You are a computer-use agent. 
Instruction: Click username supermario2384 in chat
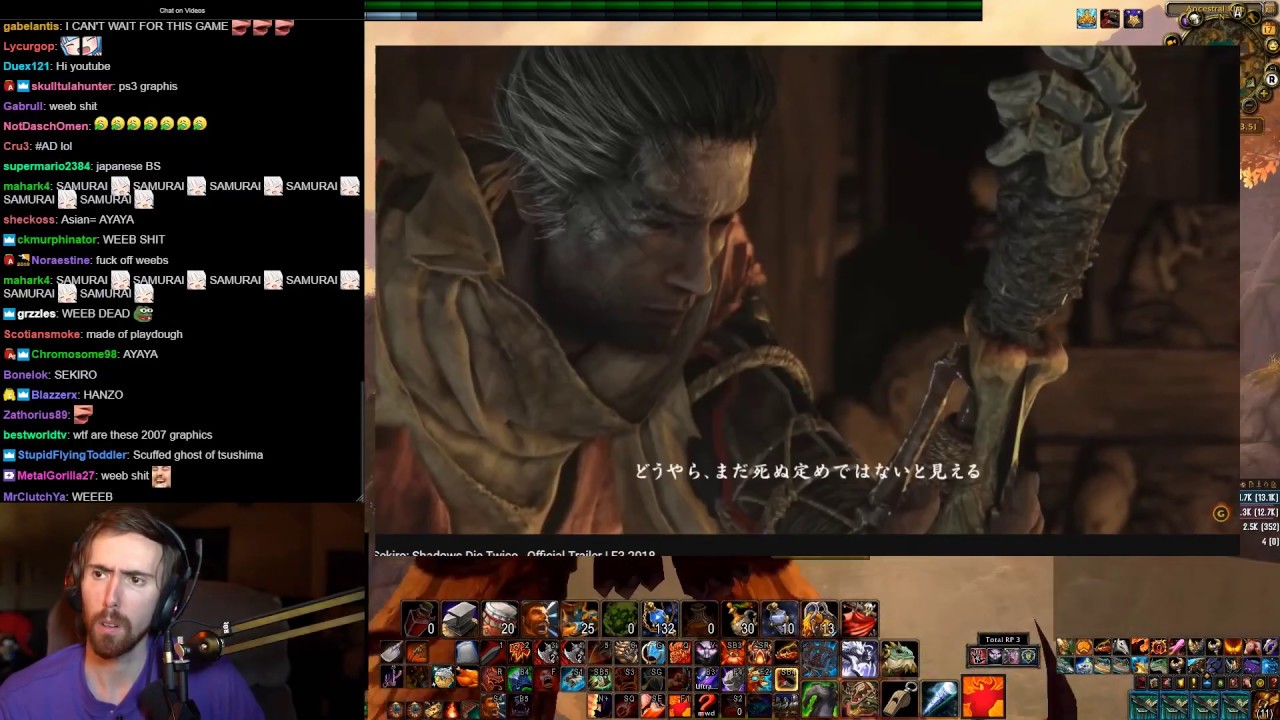pos(47,166)
